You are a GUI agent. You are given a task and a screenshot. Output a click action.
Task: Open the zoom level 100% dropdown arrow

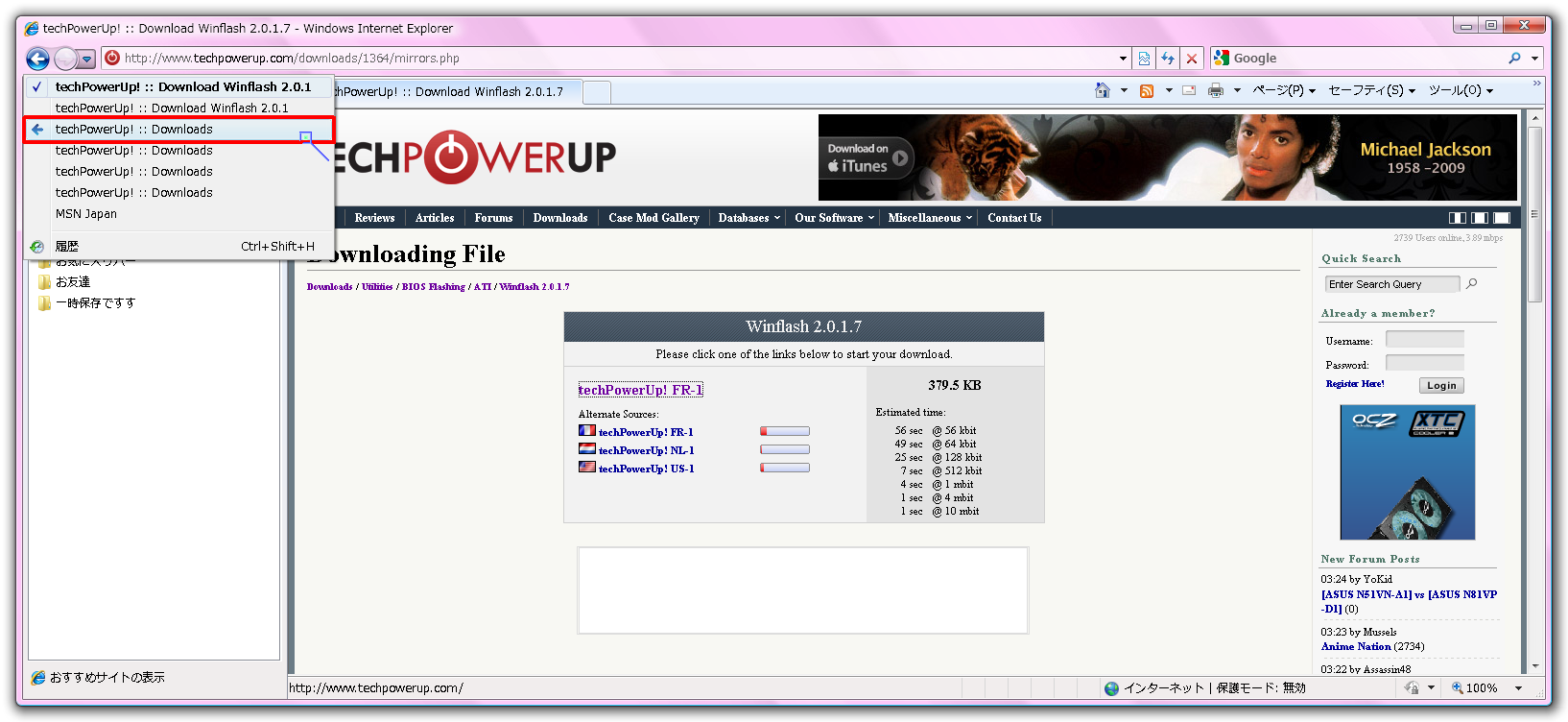[1518, 687]
